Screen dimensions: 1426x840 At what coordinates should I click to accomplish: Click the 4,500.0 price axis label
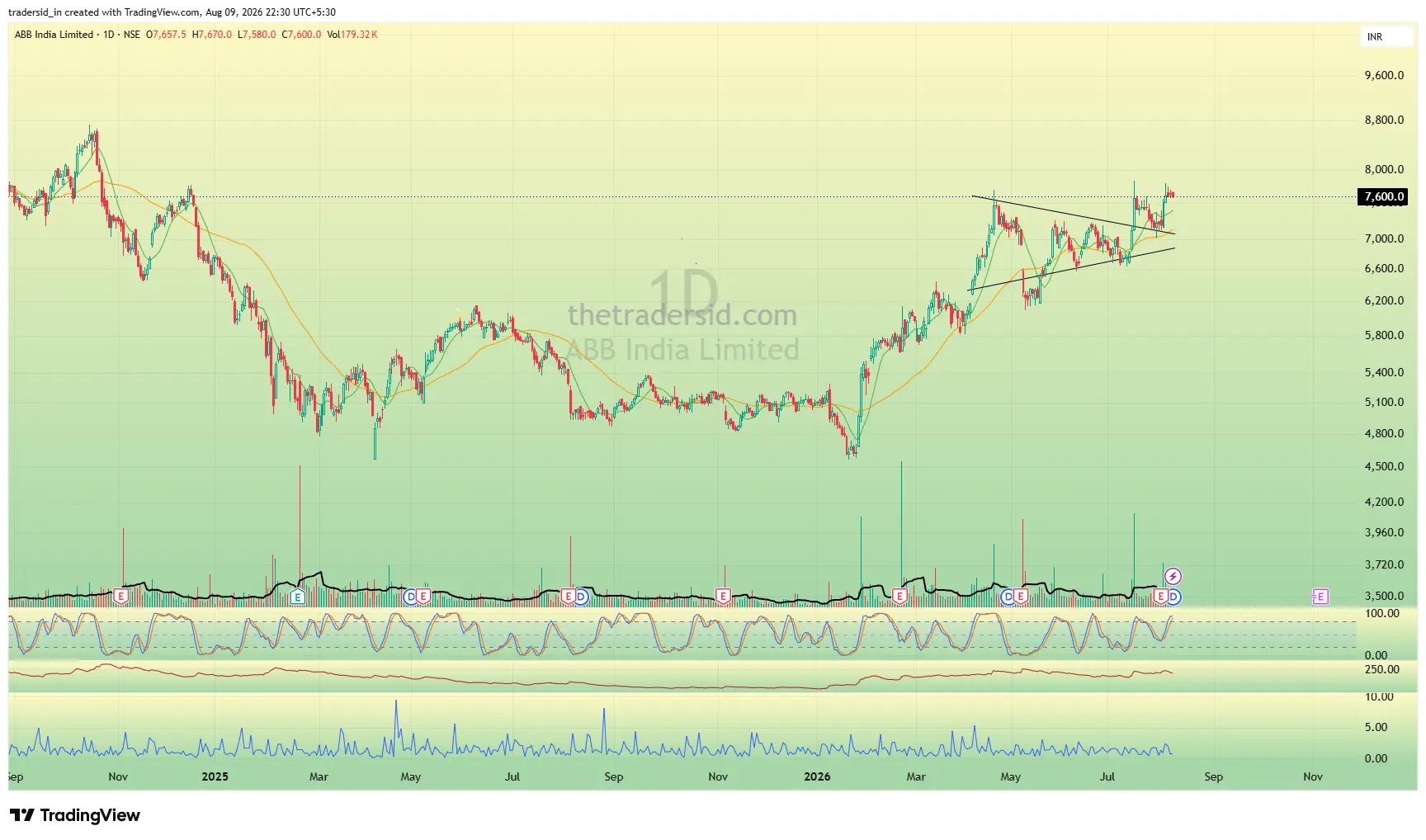click(x=1384, y=466)
